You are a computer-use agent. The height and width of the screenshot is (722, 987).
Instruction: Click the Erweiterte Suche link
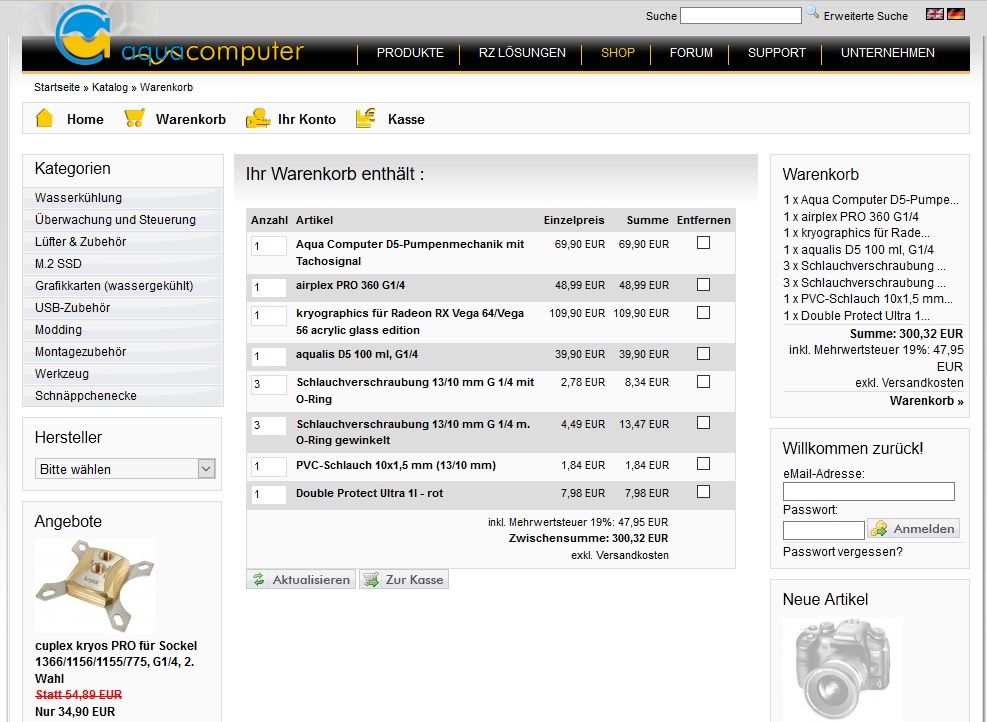(866, 16)
